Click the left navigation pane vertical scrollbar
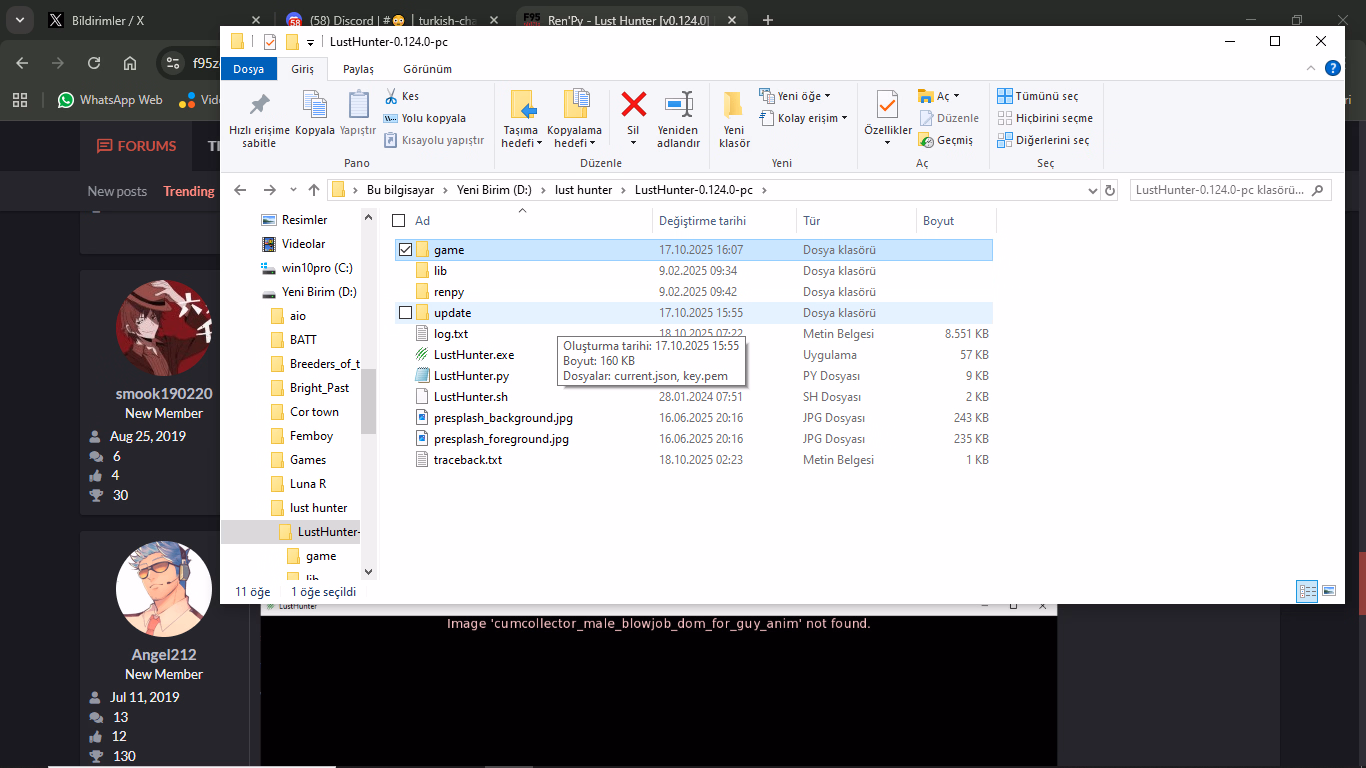This screenshot has height=768, width=1366. [x=368, y=400]
